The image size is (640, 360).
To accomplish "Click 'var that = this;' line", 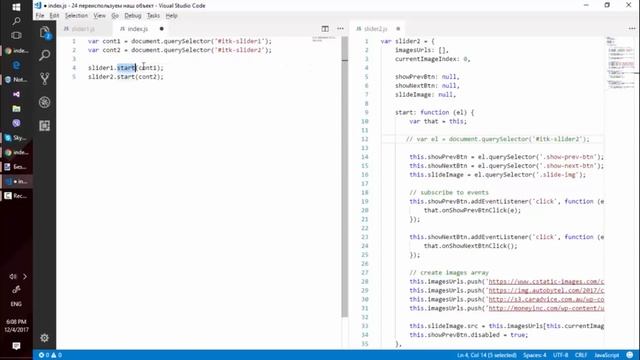I will [438, 121].
